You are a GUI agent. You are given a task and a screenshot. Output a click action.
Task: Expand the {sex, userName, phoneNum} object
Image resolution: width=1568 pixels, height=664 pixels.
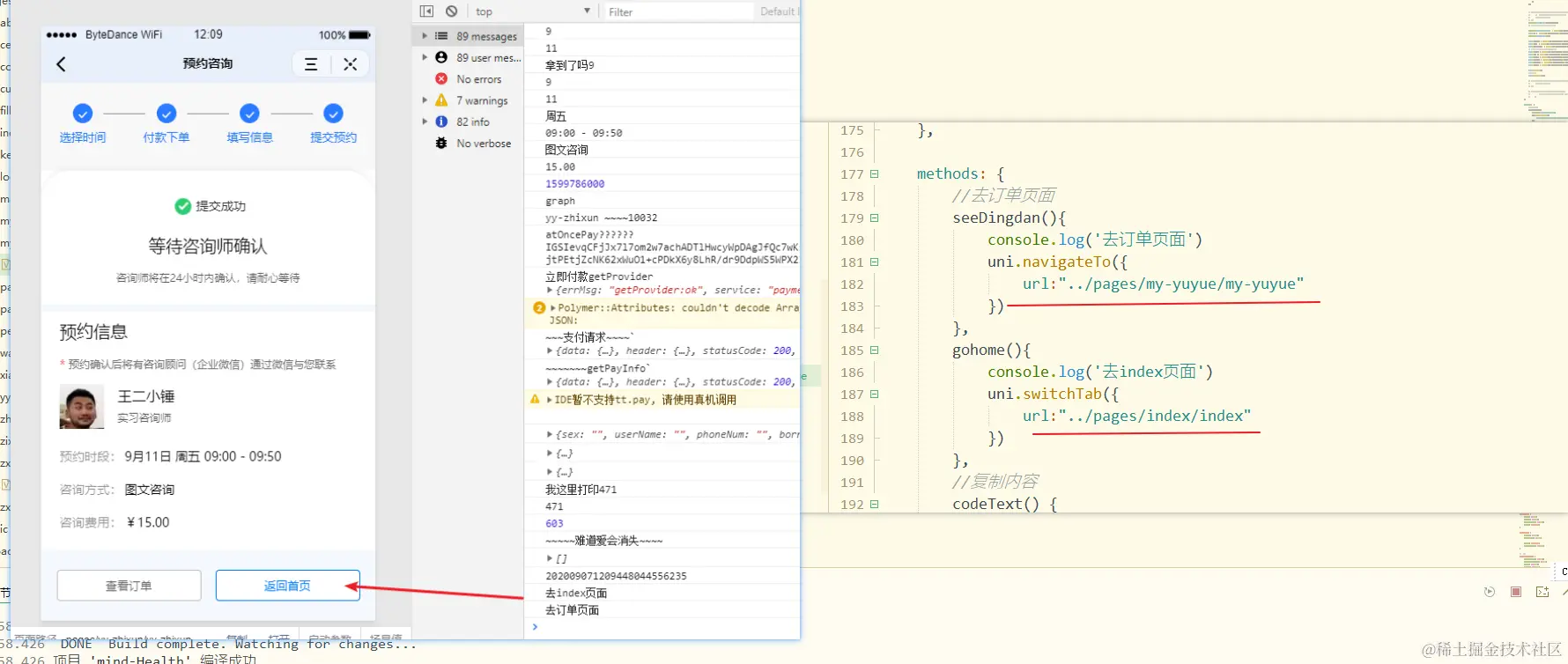(x=550, y=434)
